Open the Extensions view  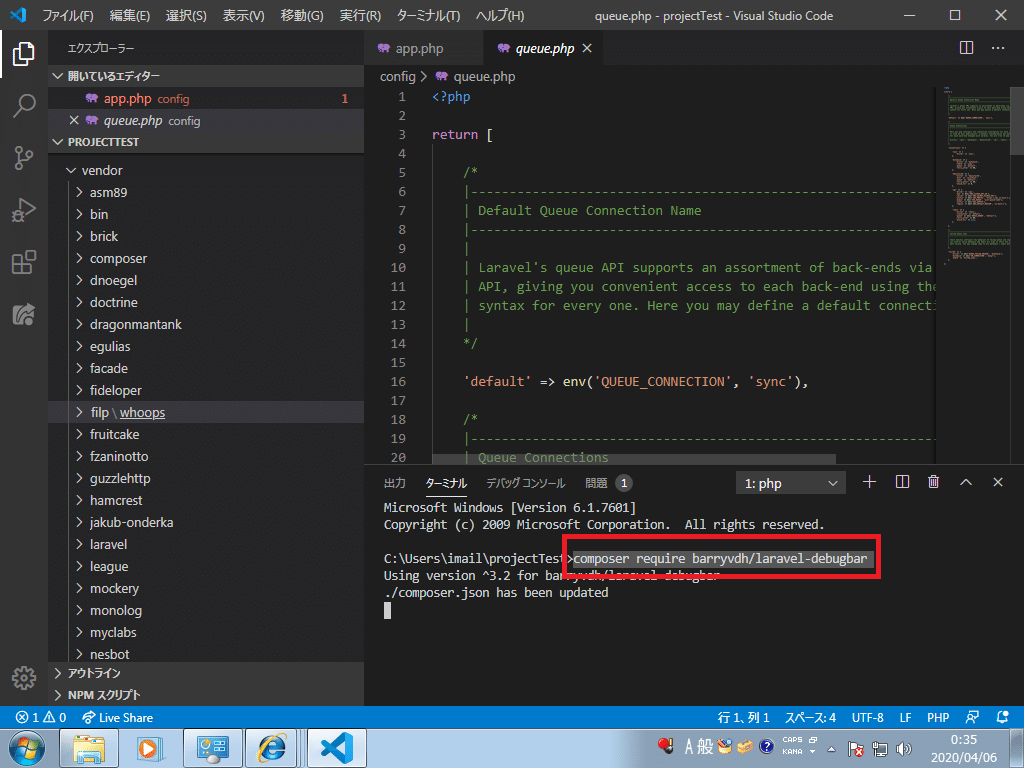(24, 263)
